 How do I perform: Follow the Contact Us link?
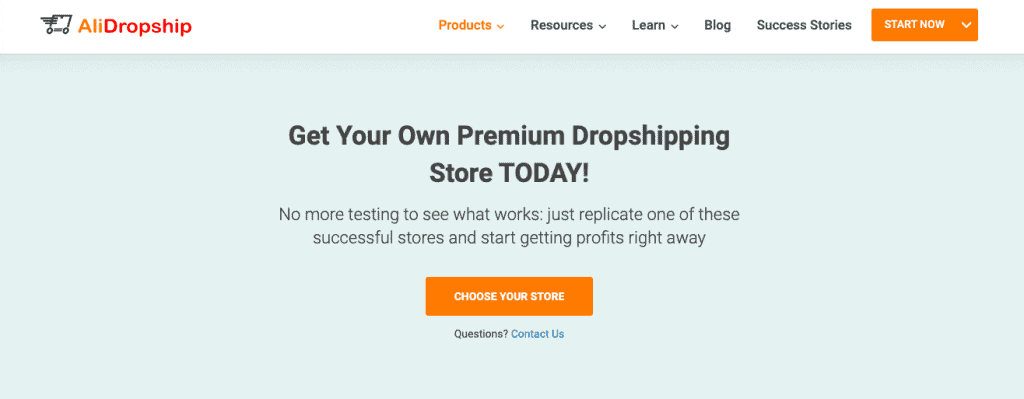(x=537, y=334)
